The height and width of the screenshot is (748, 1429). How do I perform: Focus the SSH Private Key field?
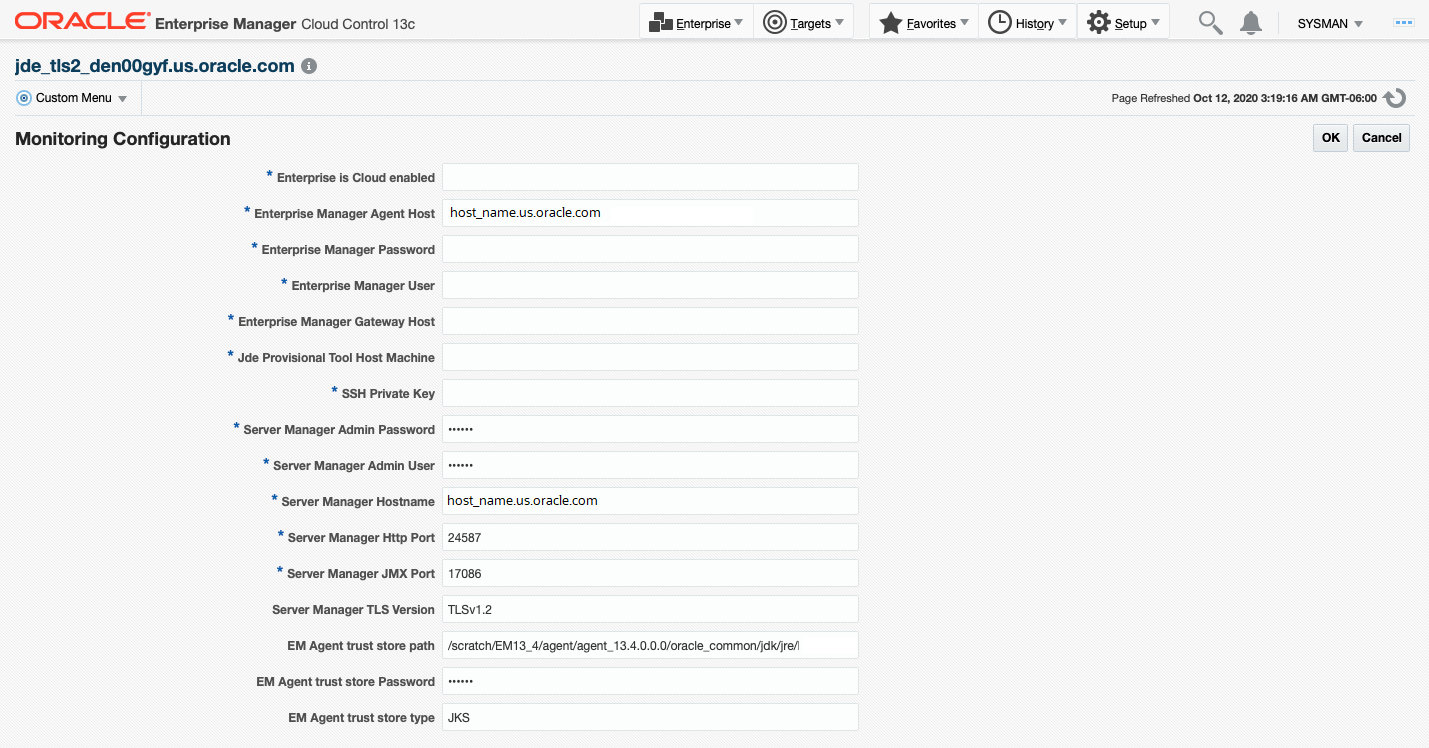[x=650, y=393]
